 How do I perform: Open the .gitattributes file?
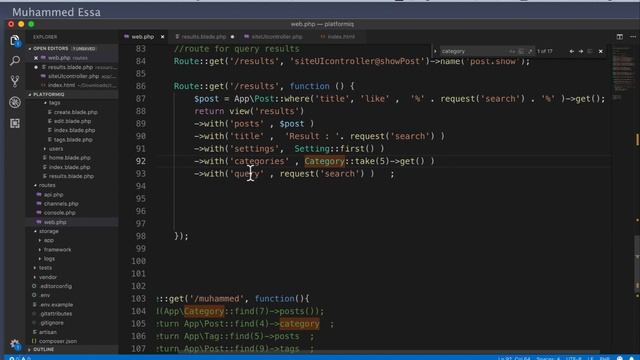pos(56,314)
